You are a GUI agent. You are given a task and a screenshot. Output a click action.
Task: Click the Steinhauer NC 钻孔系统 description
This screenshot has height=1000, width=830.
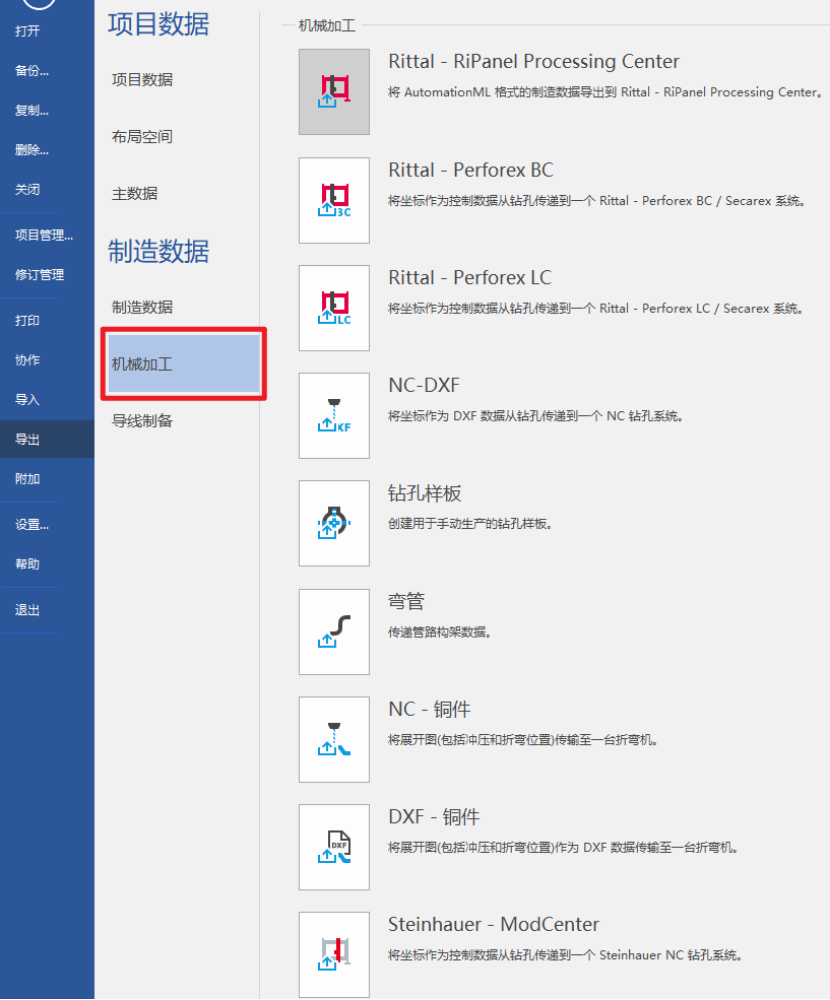point(565,955)
